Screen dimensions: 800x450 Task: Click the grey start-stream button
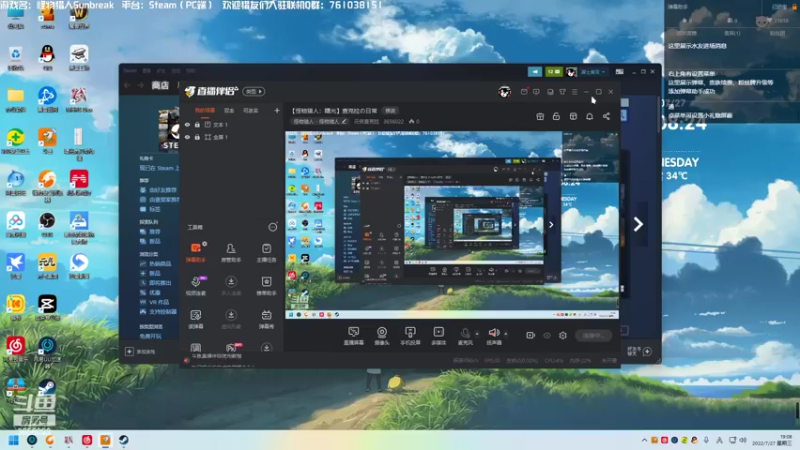coord(593,335)
